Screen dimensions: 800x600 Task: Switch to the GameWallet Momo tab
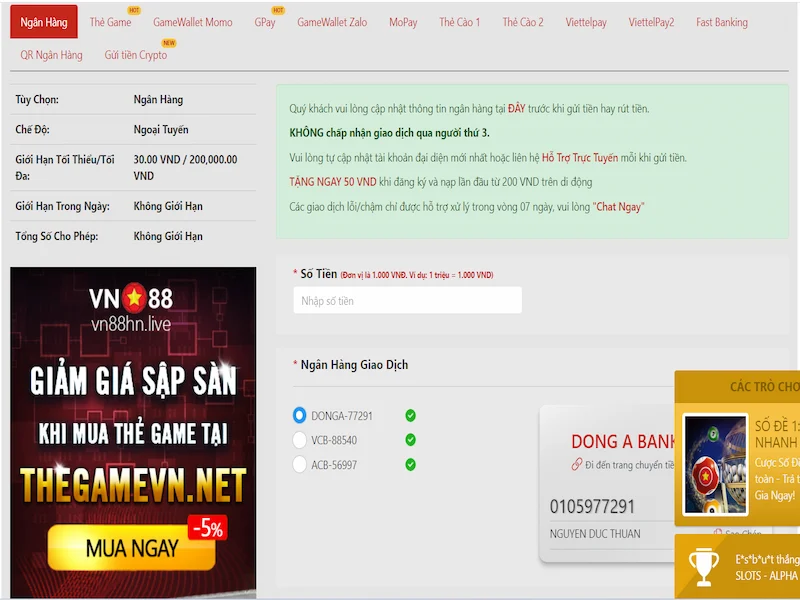(192, 22)
